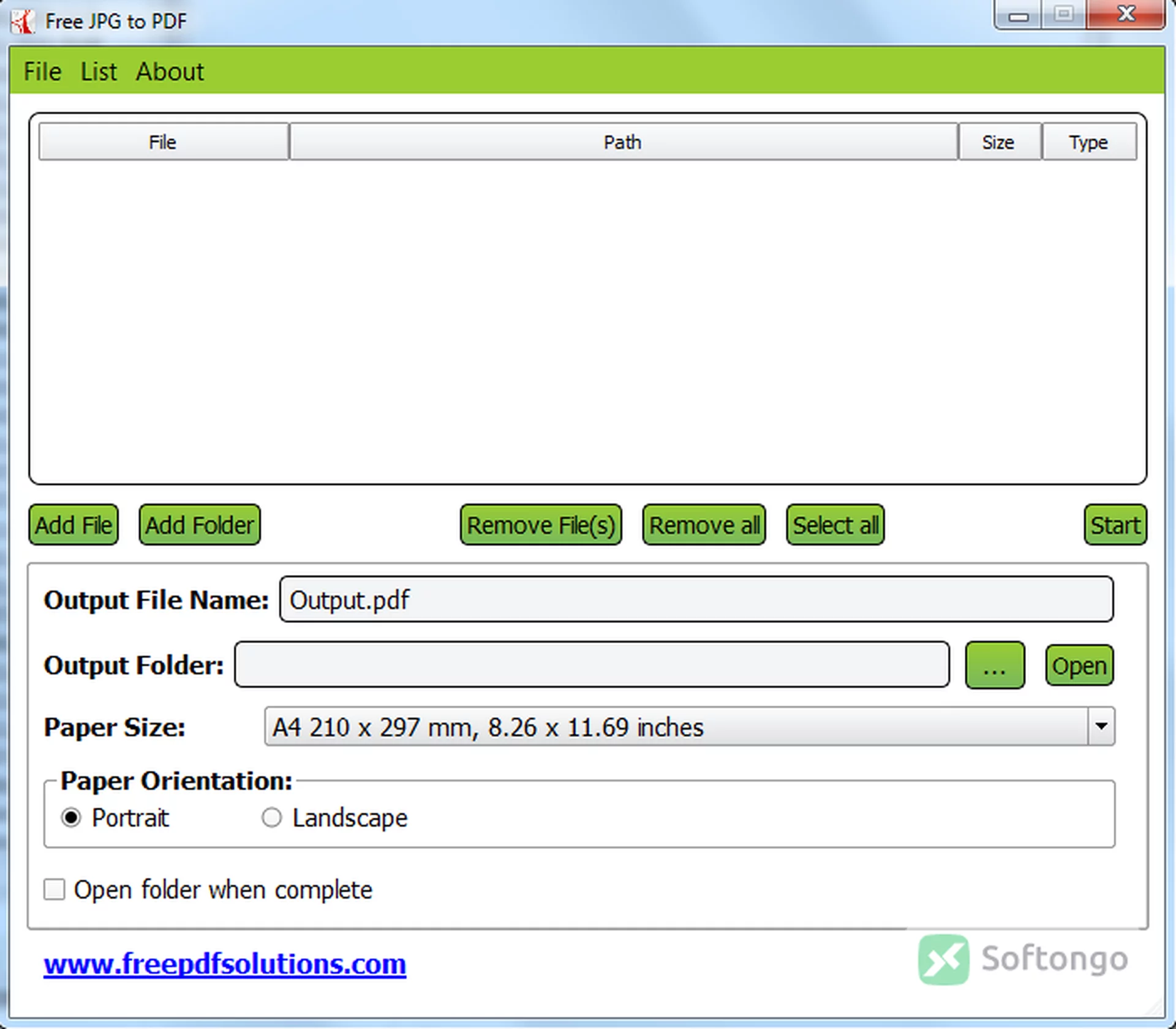Click the Size column header

point(999,142)
